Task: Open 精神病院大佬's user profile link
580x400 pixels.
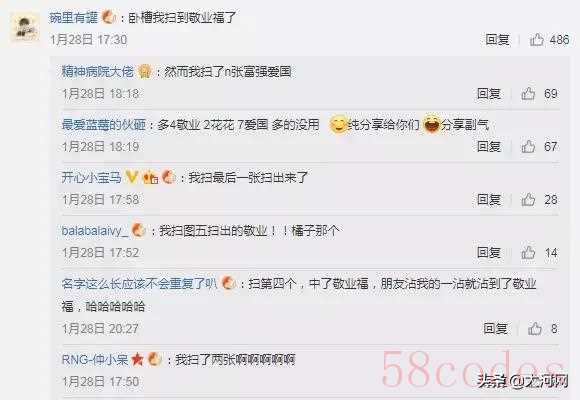Action: pyautogui.click(x=97, y=71)
